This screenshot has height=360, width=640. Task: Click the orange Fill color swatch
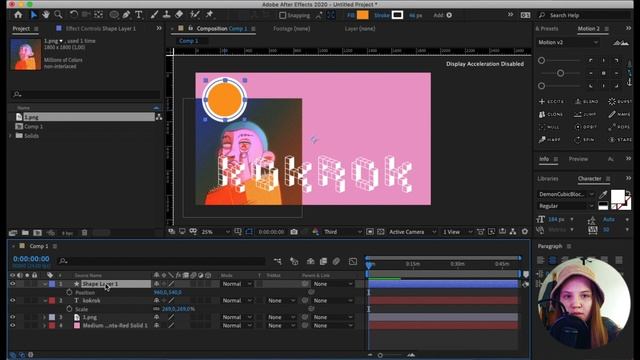click(362, 16)
